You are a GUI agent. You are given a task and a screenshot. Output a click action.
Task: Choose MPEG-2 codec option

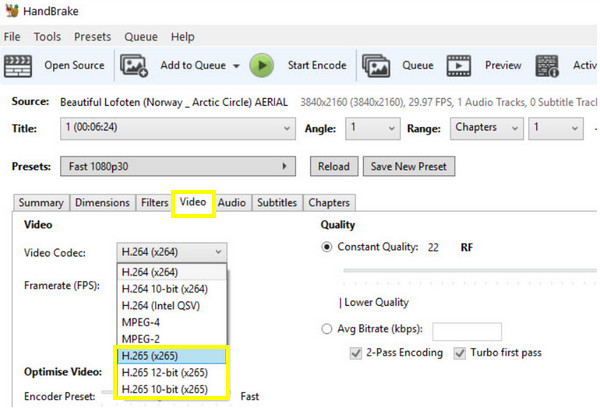click(172, 339)
